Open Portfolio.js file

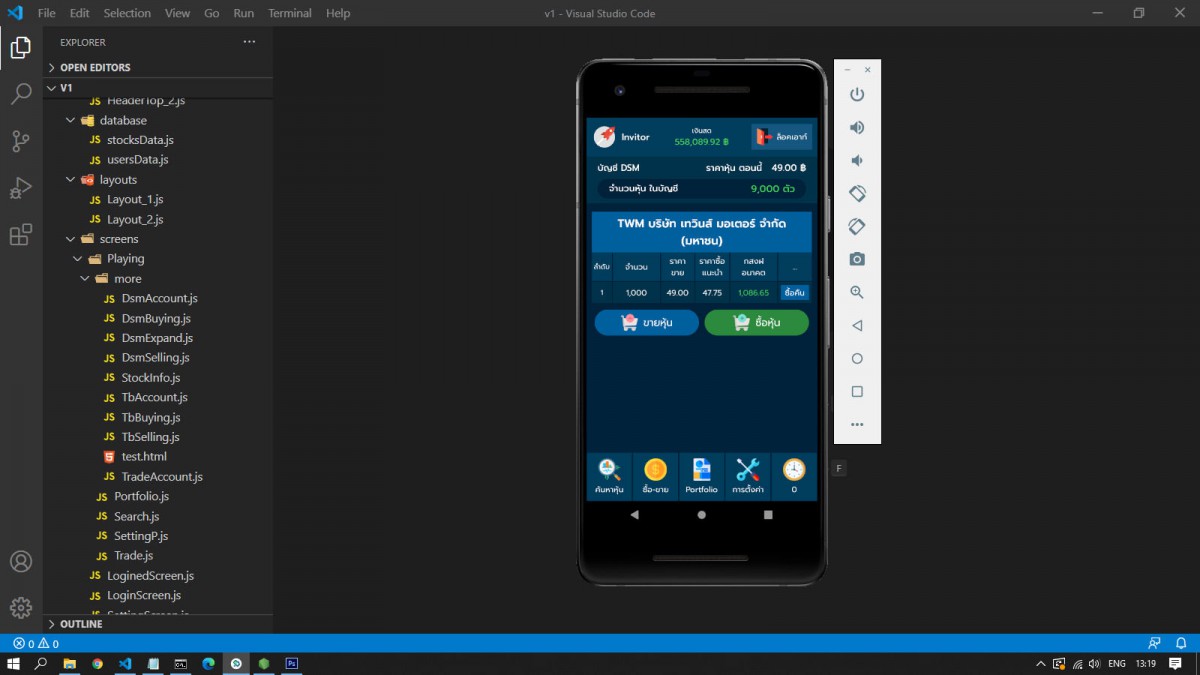click(141, 496)
